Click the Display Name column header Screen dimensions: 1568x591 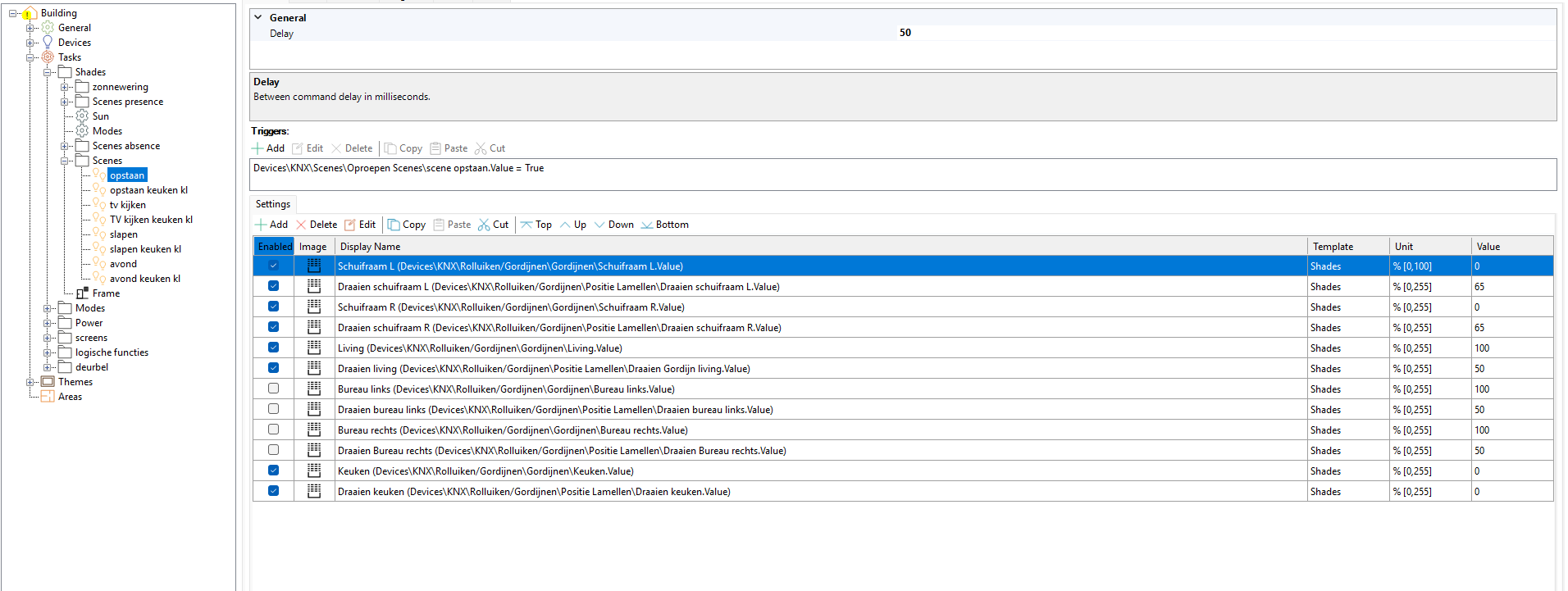coord(371,247)
